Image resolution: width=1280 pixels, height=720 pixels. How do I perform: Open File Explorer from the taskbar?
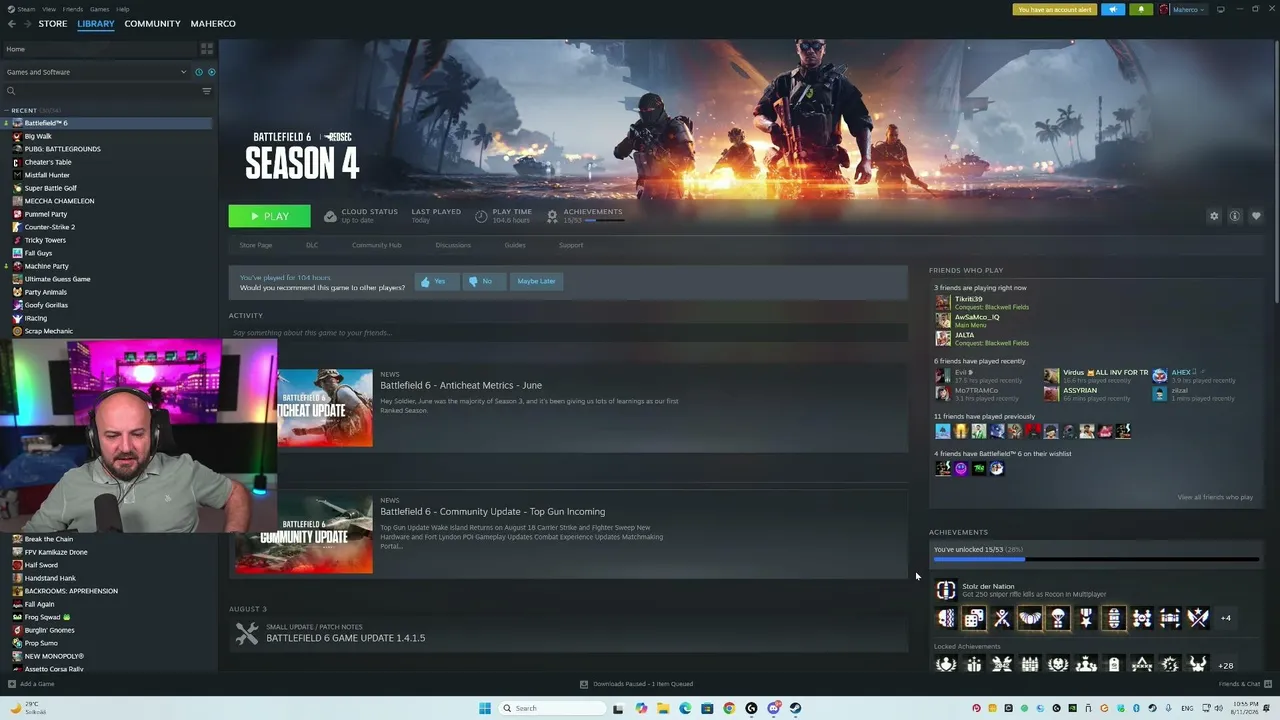tap(663, 708)
